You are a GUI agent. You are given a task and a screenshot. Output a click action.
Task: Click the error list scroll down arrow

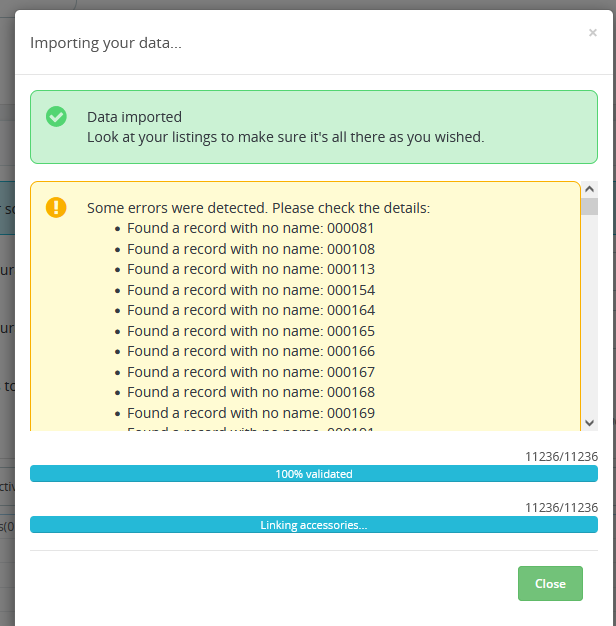tap(589, 423)
